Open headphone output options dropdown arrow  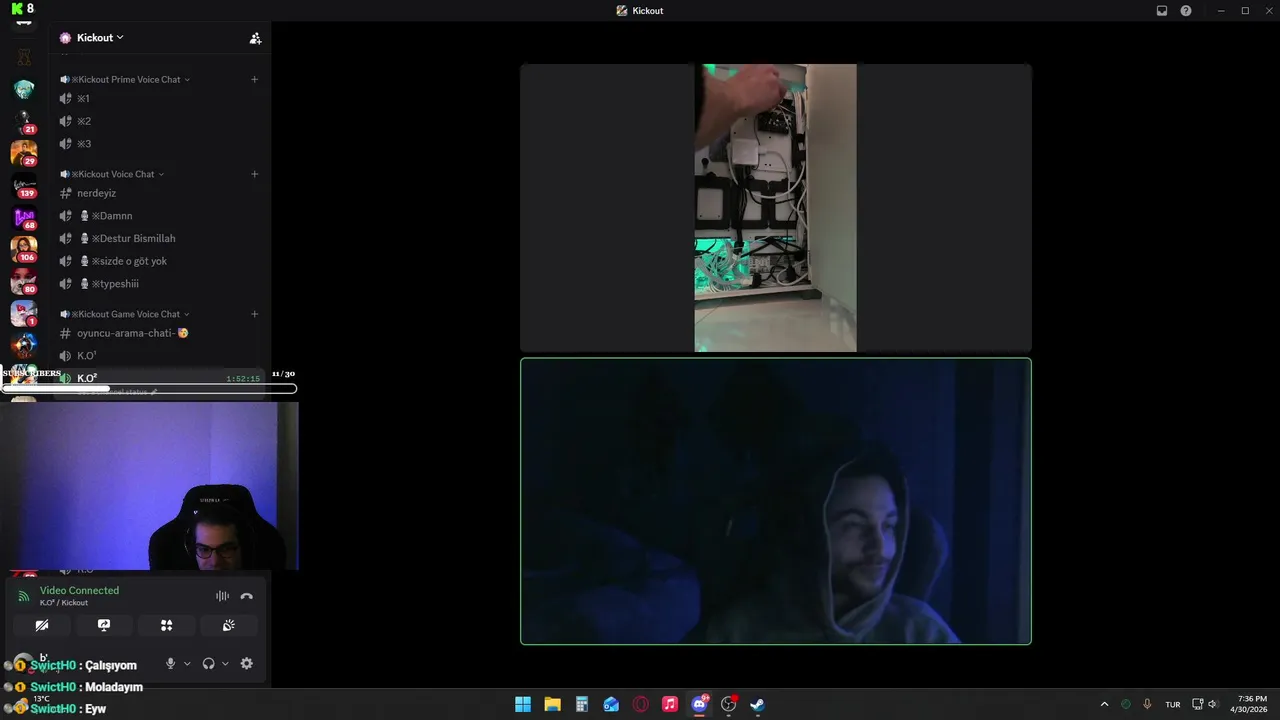(225, 664)
